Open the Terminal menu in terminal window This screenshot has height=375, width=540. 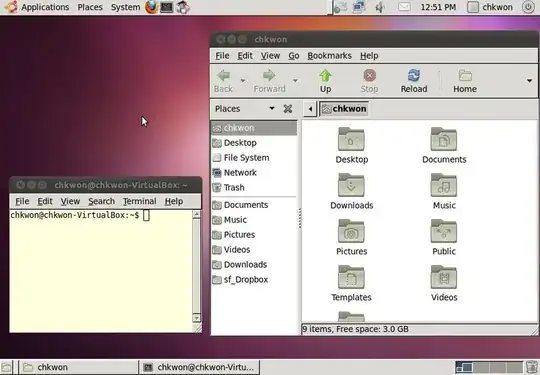click(139, 201)
